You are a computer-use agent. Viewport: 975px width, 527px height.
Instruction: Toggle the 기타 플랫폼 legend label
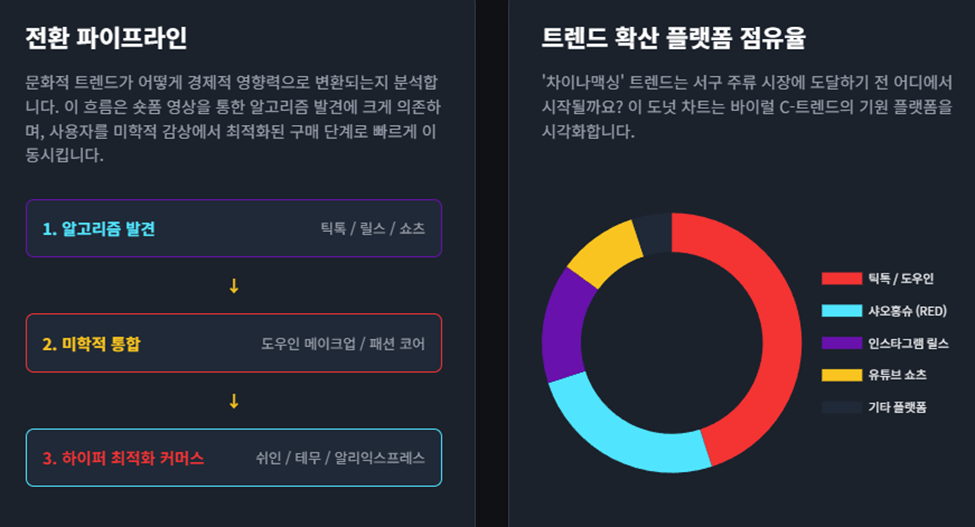click(x=897, y=407)
